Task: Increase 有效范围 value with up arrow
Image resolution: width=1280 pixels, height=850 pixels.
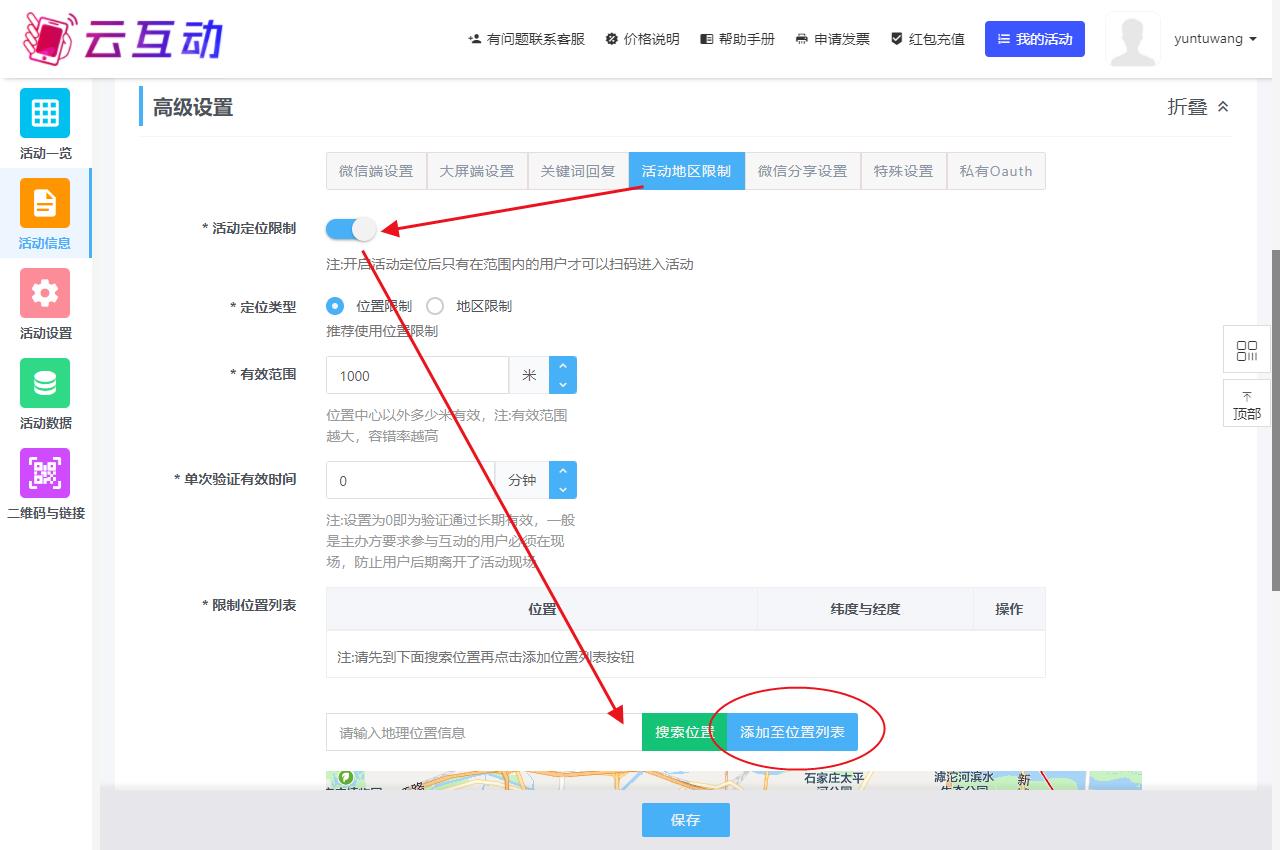Action: pos(563,366)
